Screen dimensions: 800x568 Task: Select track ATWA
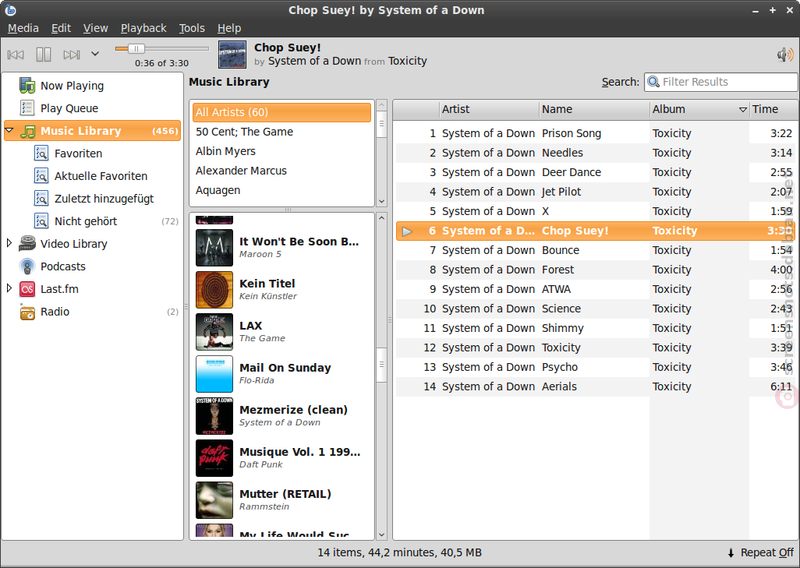pyautogui.click(x=595, y=289)
